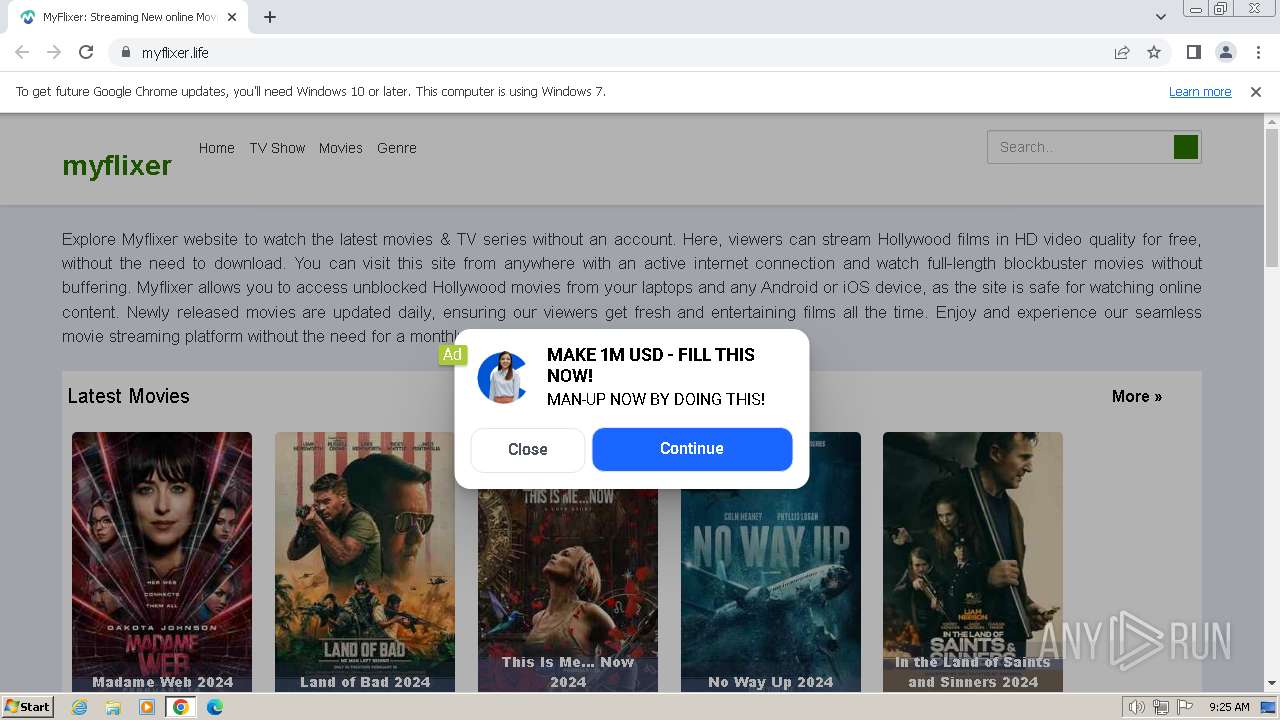Reload the myflixer page
The image size is (1280, 720).
(x=86, y=52)
